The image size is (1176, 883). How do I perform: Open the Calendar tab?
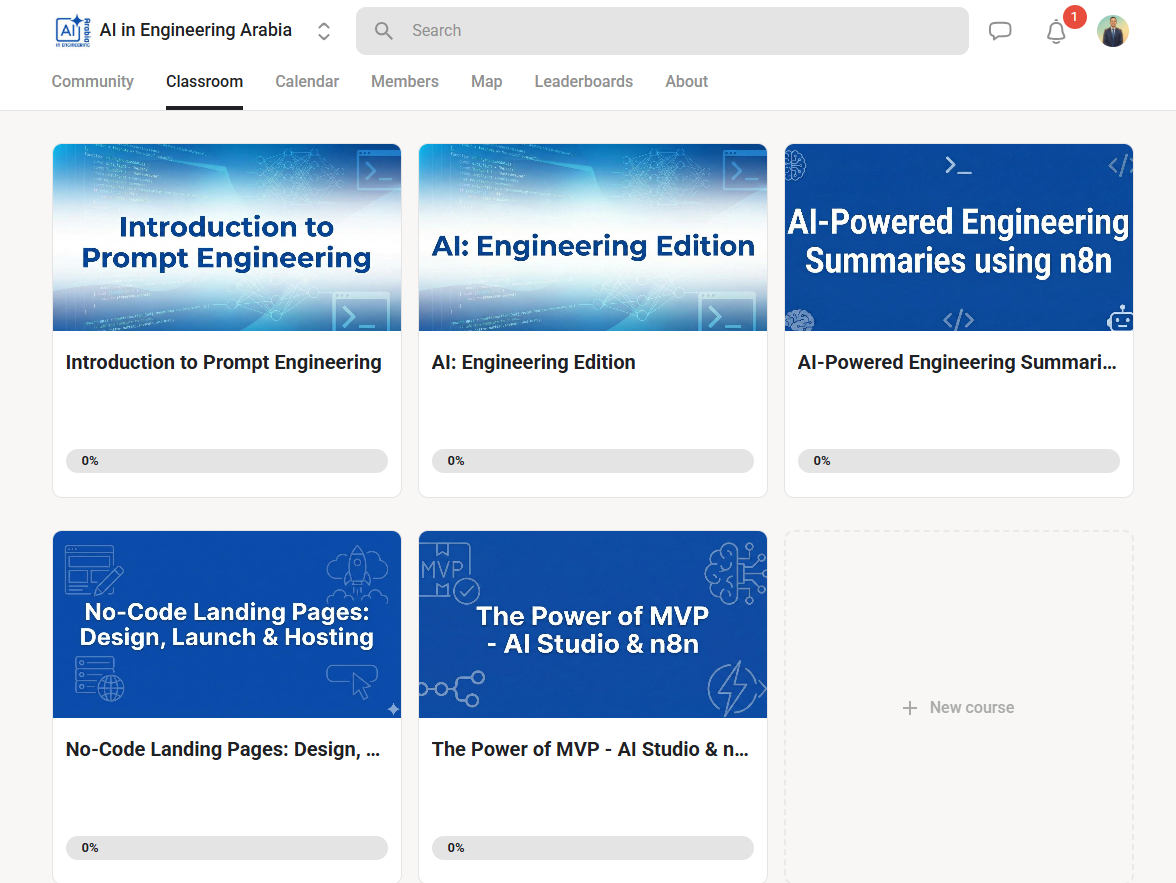(307, 82)
